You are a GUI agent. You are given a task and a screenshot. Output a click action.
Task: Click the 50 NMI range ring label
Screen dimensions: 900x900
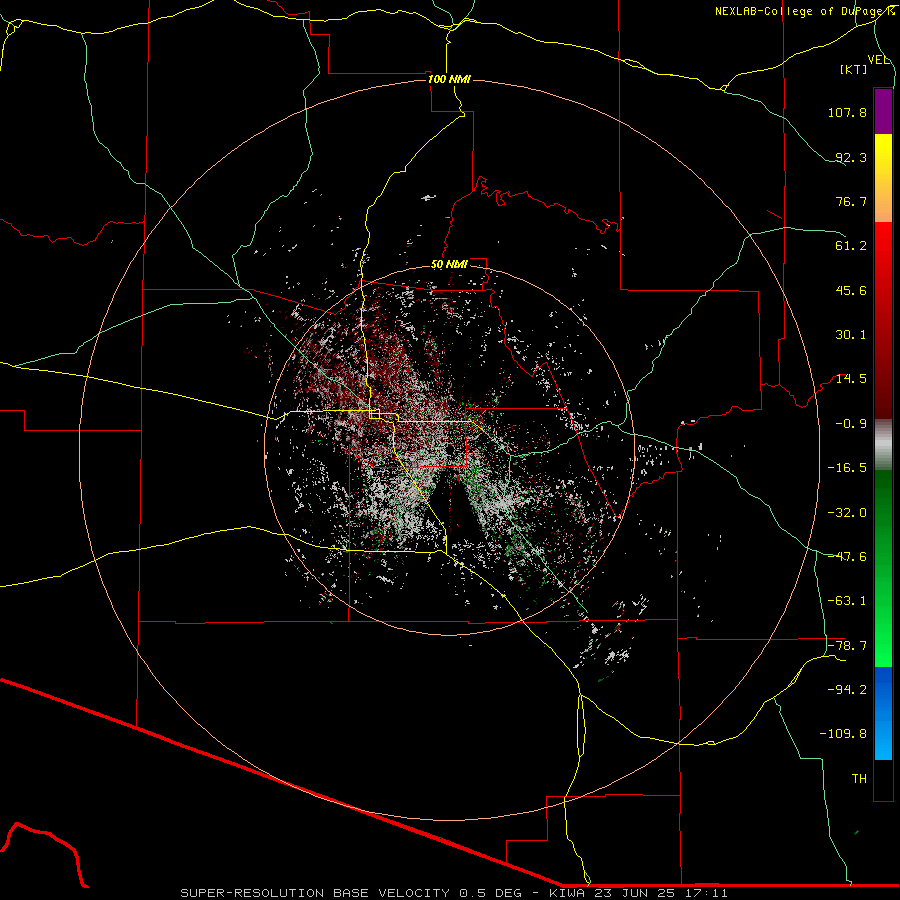click(449, 264)
